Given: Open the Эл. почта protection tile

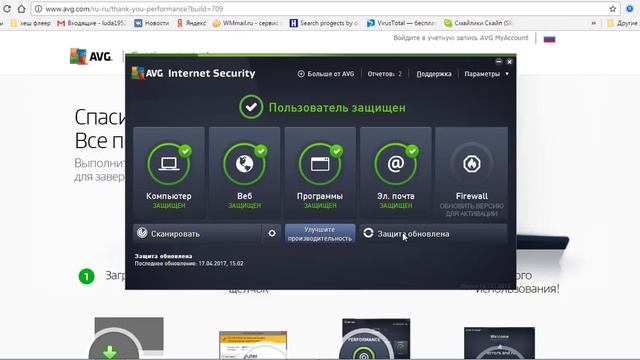Looking at the screenshot, I should point(396,173).
